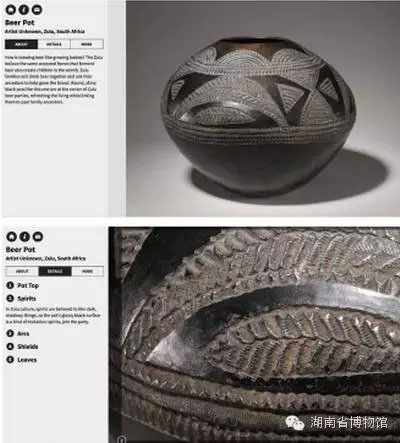Screen dimensions: 400x443
Task: Open the Pot Top detail label
Action: [28, 285]
